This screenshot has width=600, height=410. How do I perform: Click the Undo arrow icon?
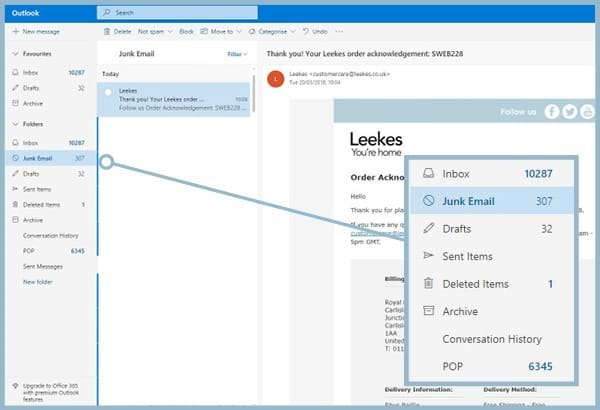(x=305, y=31)
